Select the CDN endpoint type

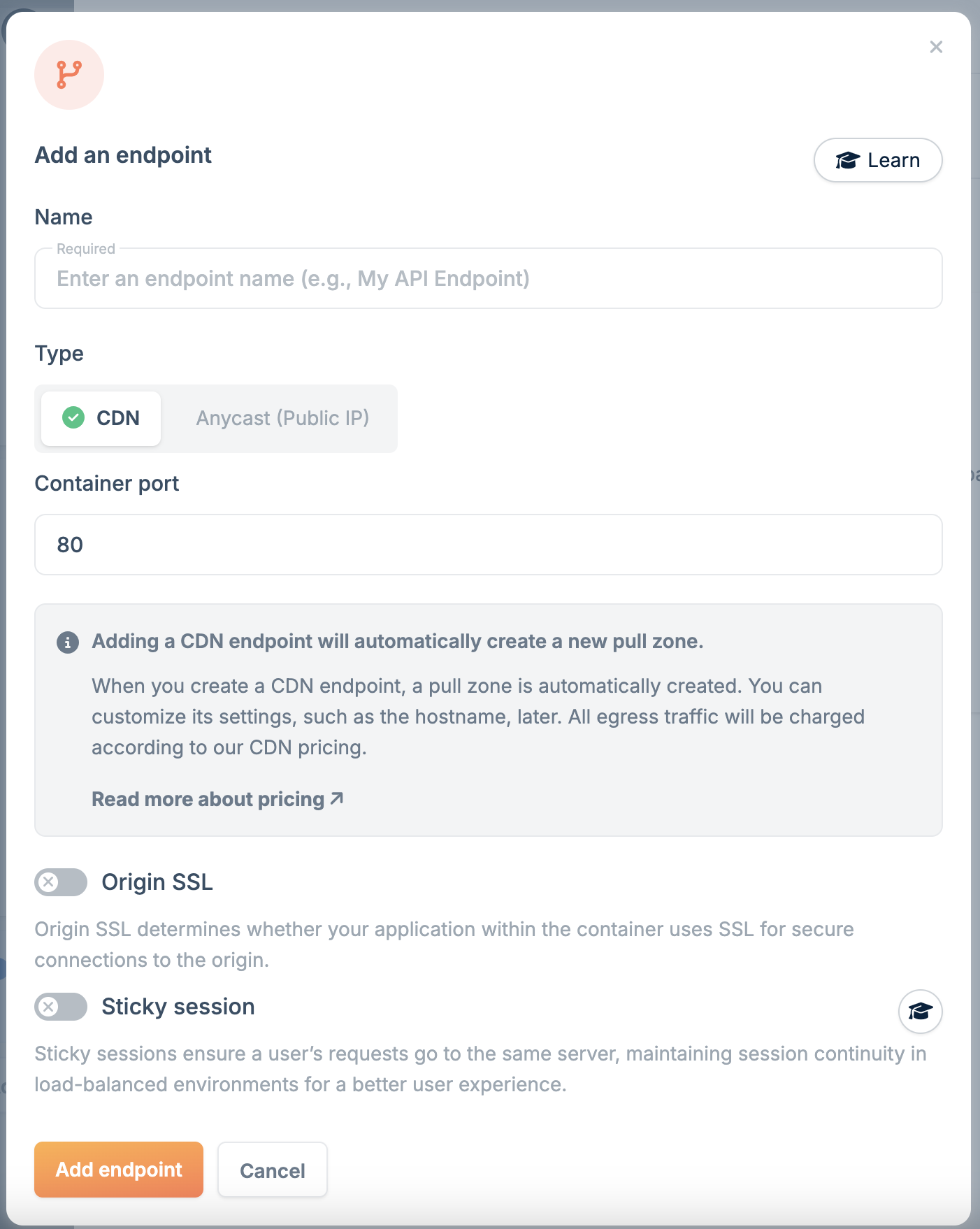click(x=101, y=418)
